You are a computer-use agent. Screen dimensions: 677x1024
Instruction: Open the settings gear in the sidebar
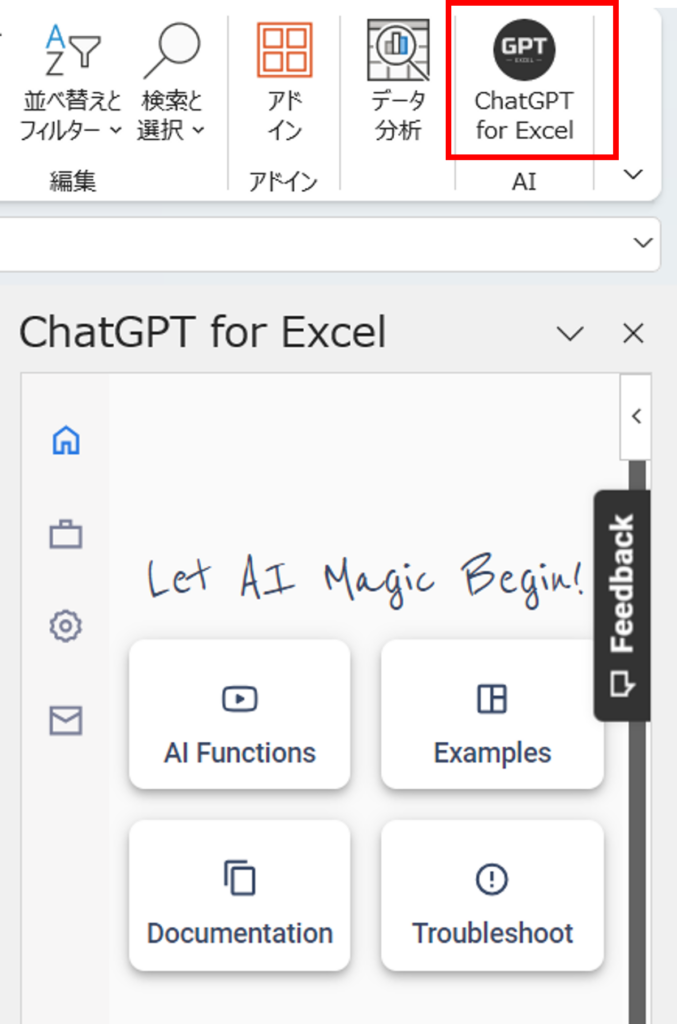click(x=66, y=626)
